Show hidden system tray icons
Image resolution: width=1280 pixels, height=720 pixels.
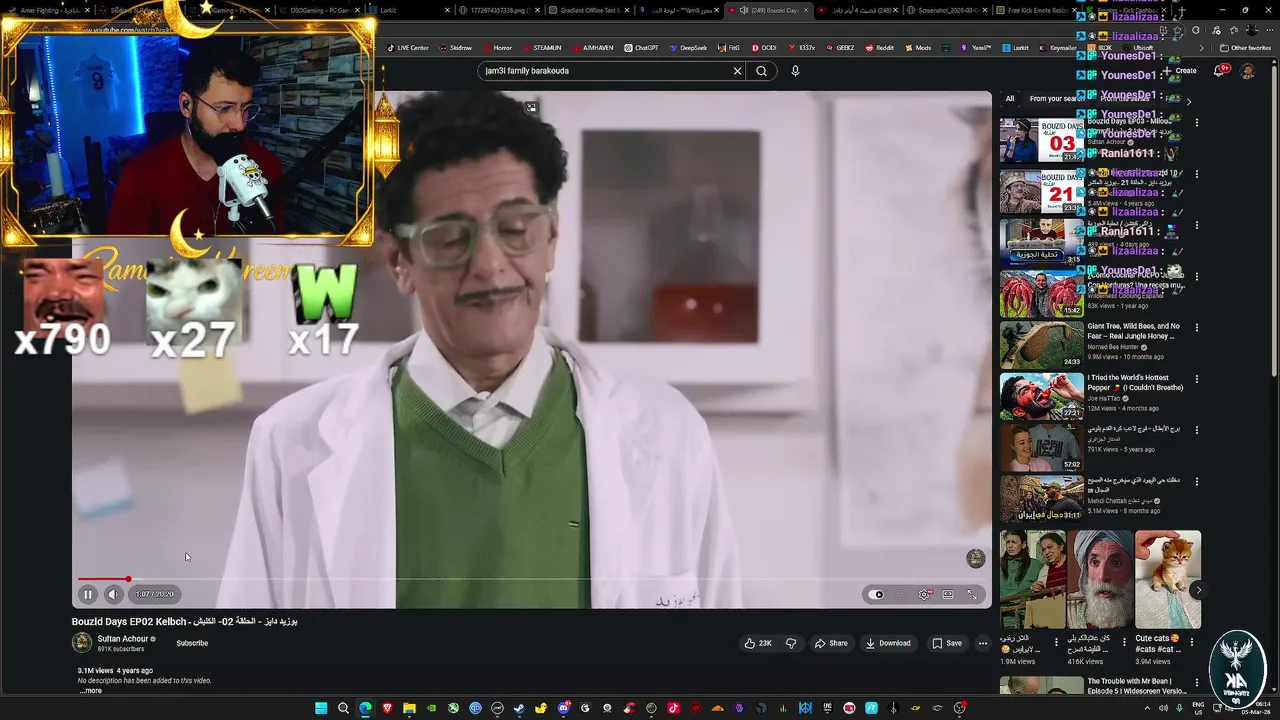pyautogui.click(x=1147, y=708)
